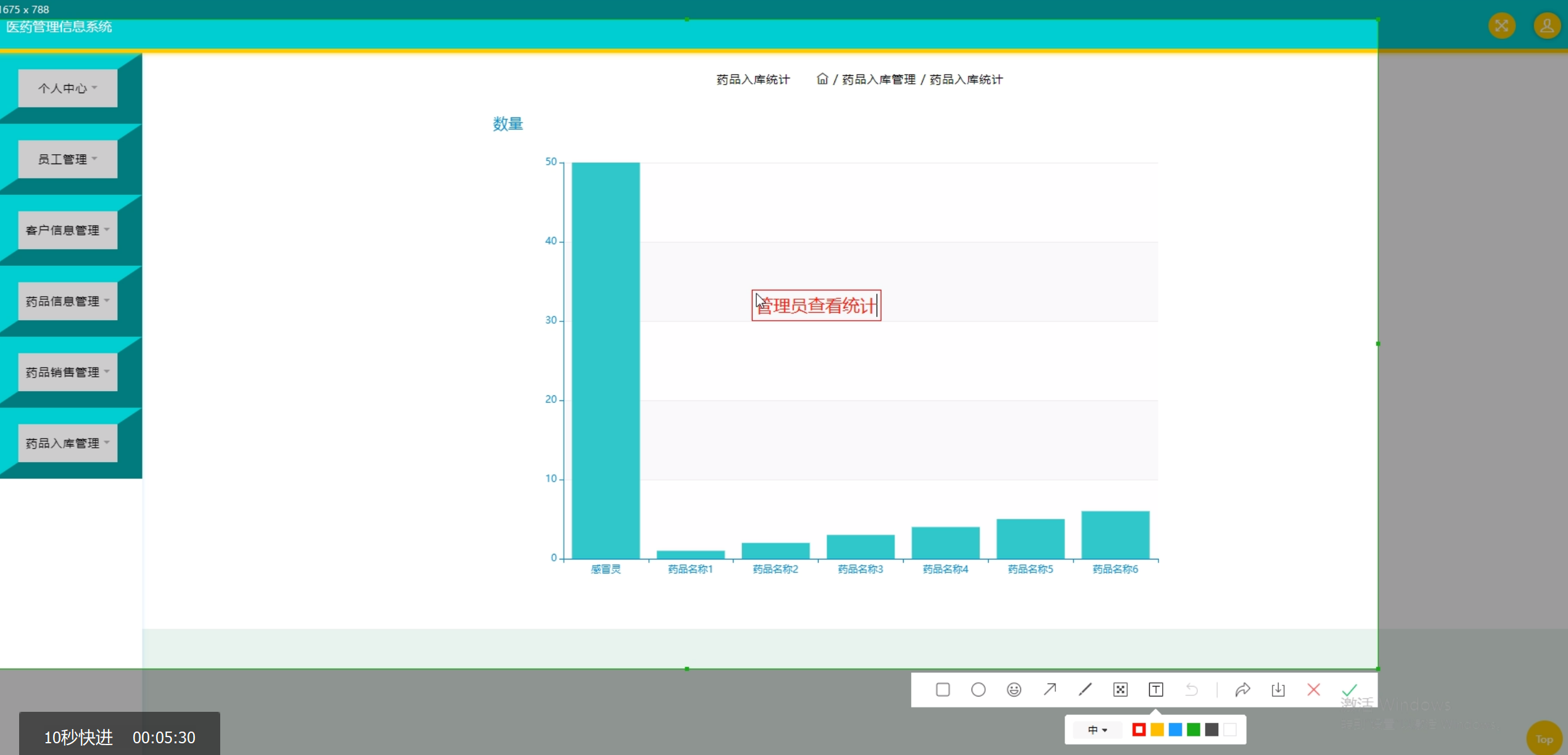Pick the blue color swatch
The height and width of the screenshot is (755, 1568).
[x=1175, y=730]
